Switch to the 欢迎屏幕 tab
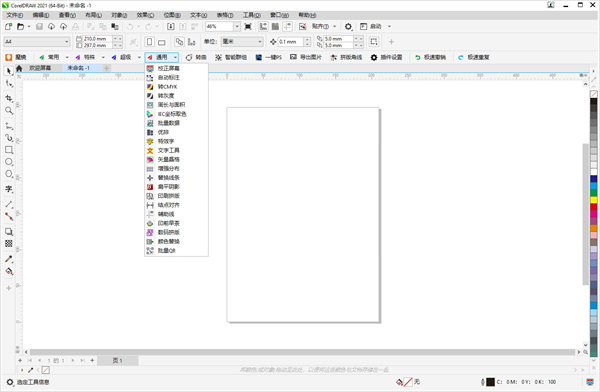 (40, 68)
